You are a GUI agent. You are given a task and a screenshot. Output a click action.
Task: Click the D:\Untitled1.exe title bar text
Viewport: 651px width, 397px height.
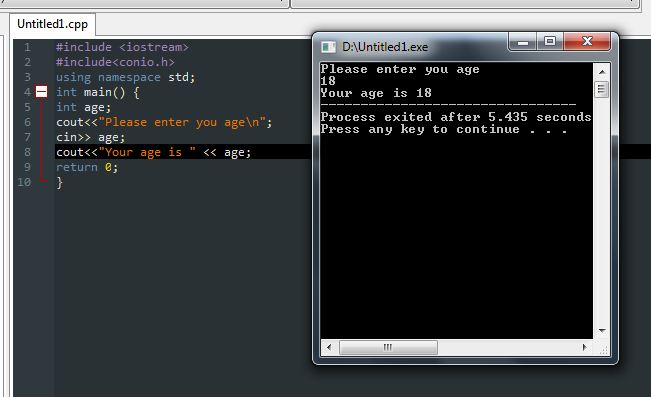(385, 47)
